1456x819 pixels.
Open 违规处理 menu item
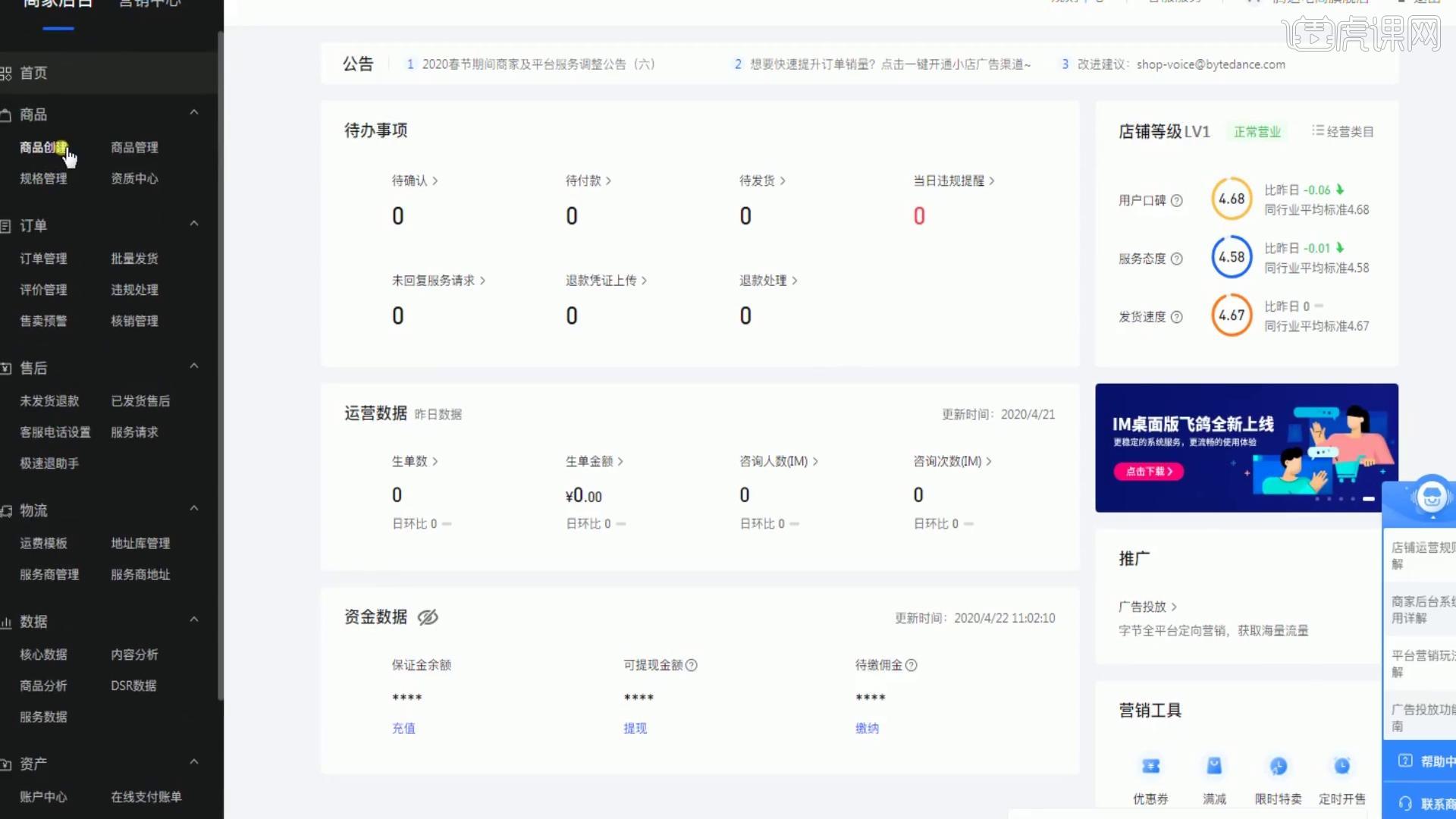coord(134,290)
